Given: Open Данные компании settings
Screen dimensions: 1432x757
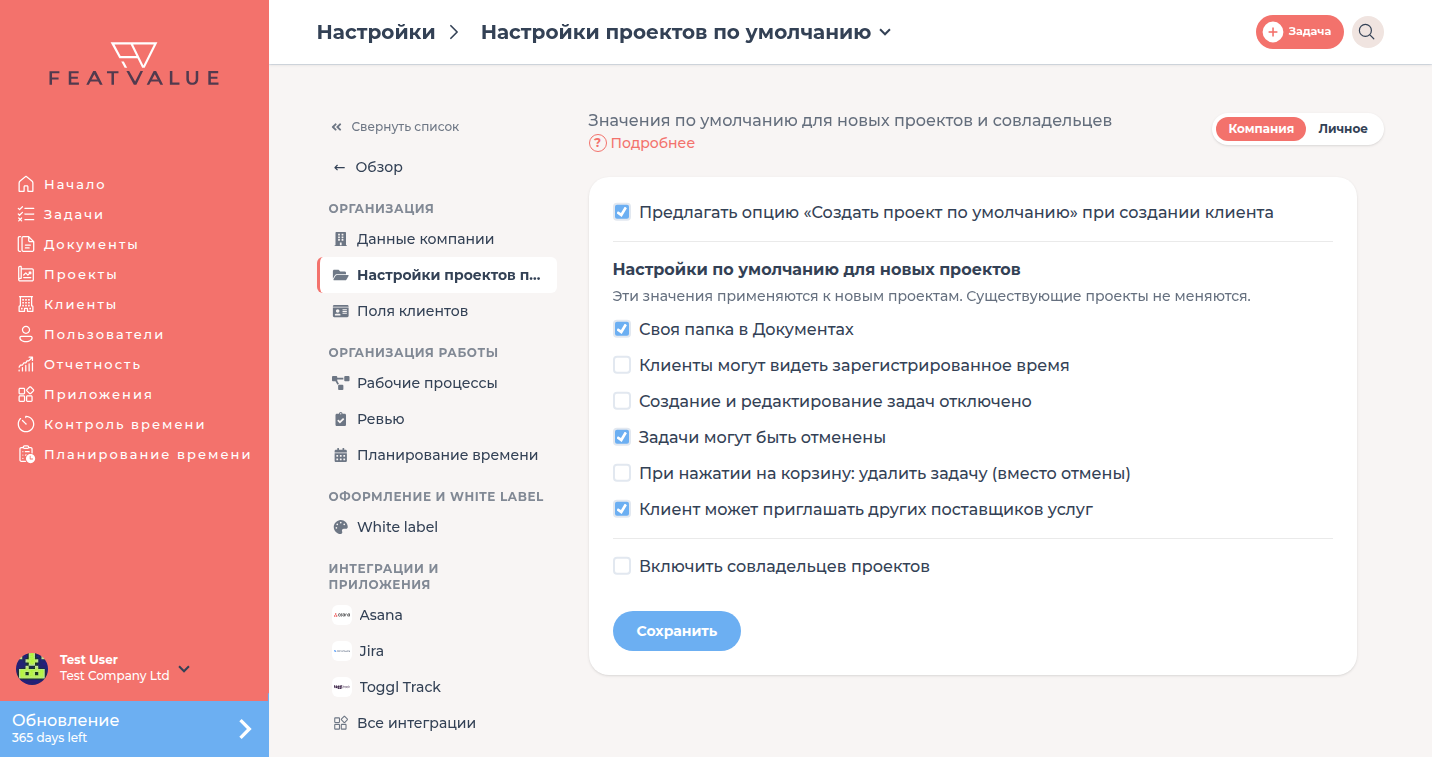Looking at the screenshot, I should coord(437,239).
